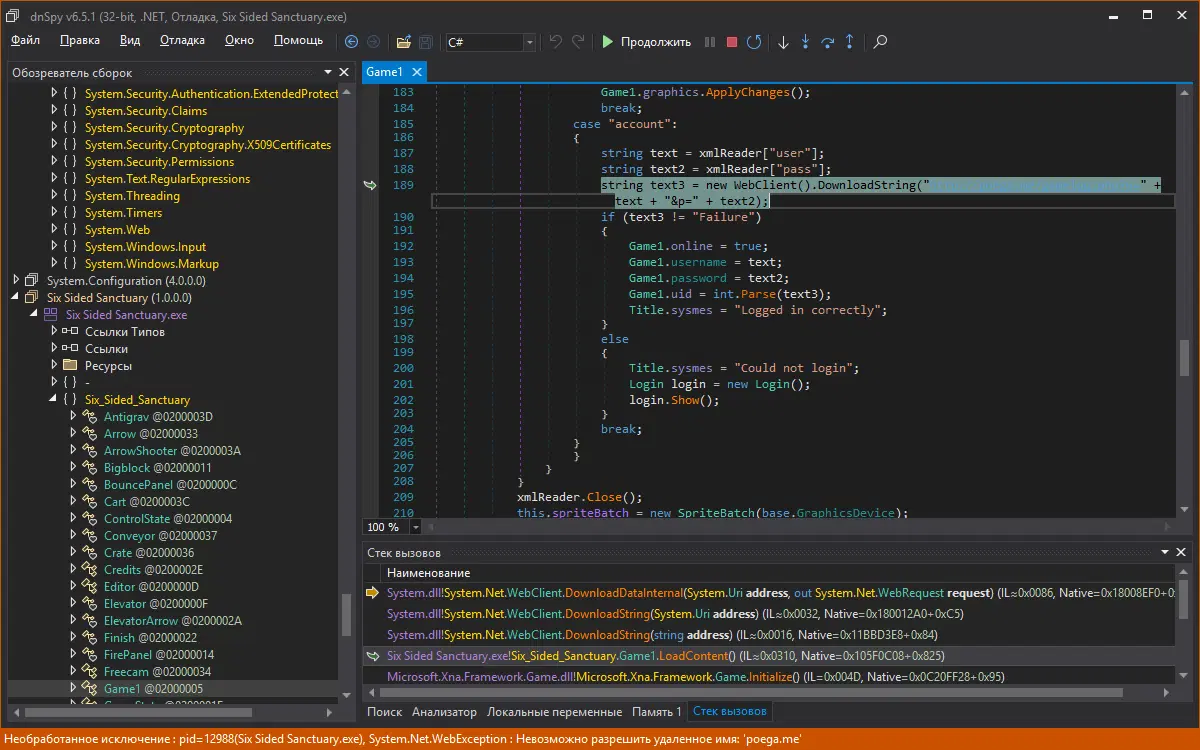
Task: Open the Search magnifier tool
Action: 880,42
